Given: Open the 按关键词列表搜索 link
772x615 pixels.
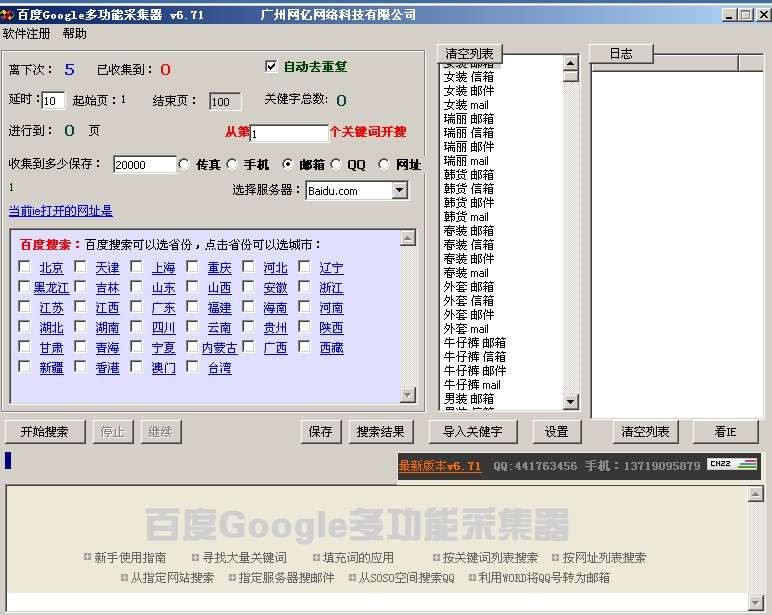Looking at the screenshot, I should pyautogui.click(x=490, y=557).
